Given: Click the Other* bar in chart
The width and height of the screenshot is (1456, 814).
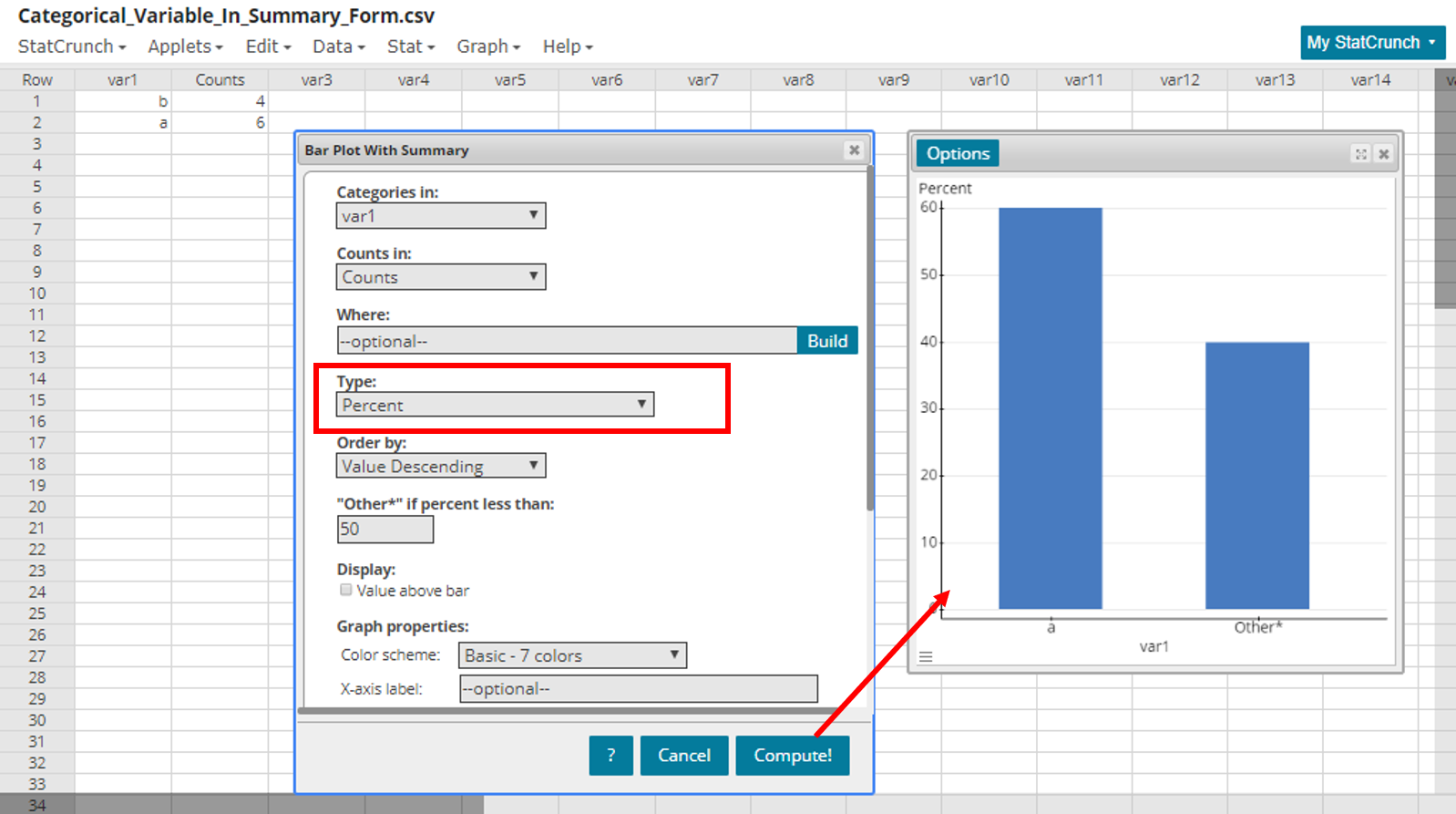Looking at the screenshot, I should [x=1257, y=476].
